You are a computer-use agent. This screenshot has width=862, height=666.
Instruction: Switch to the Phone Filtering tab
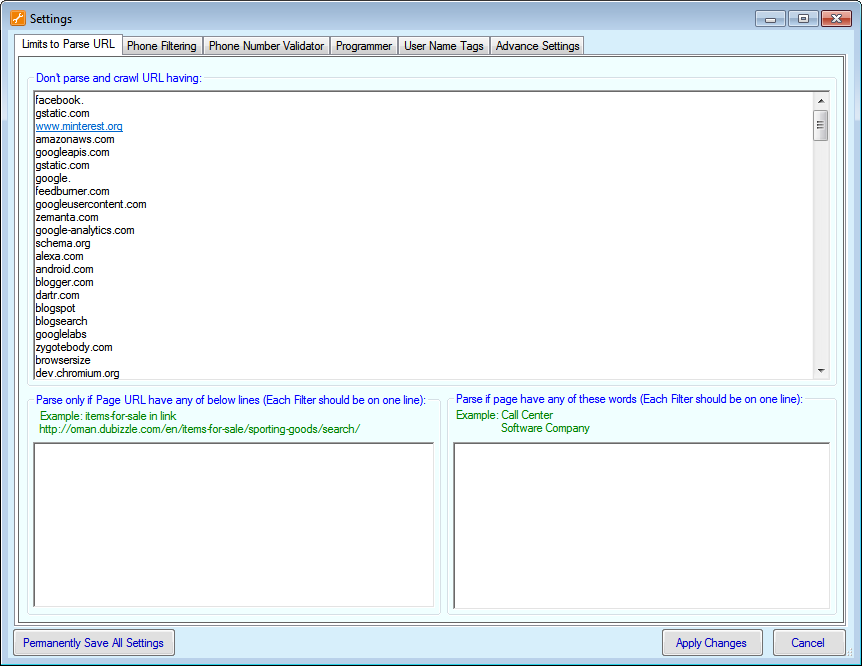click(161, 46)
